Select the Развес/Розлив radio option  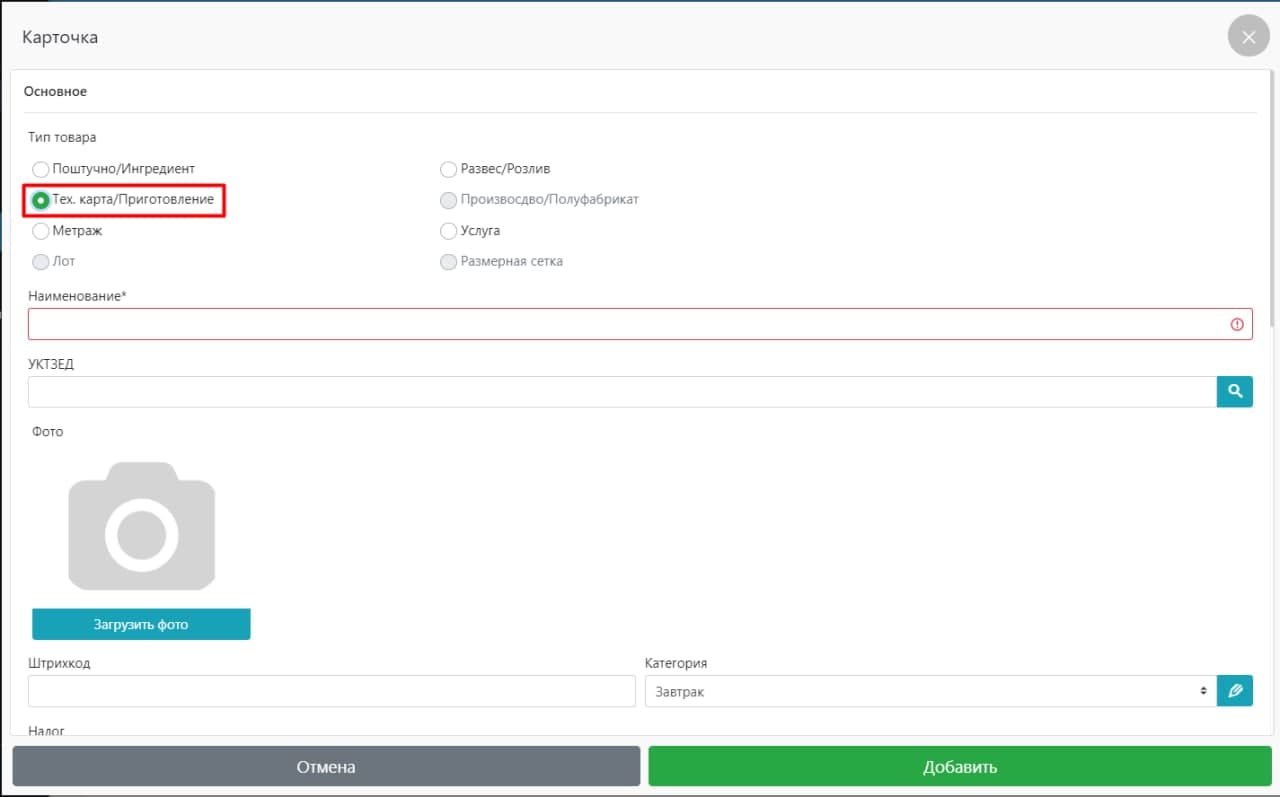pyautogui.click(x=449, y=169)
